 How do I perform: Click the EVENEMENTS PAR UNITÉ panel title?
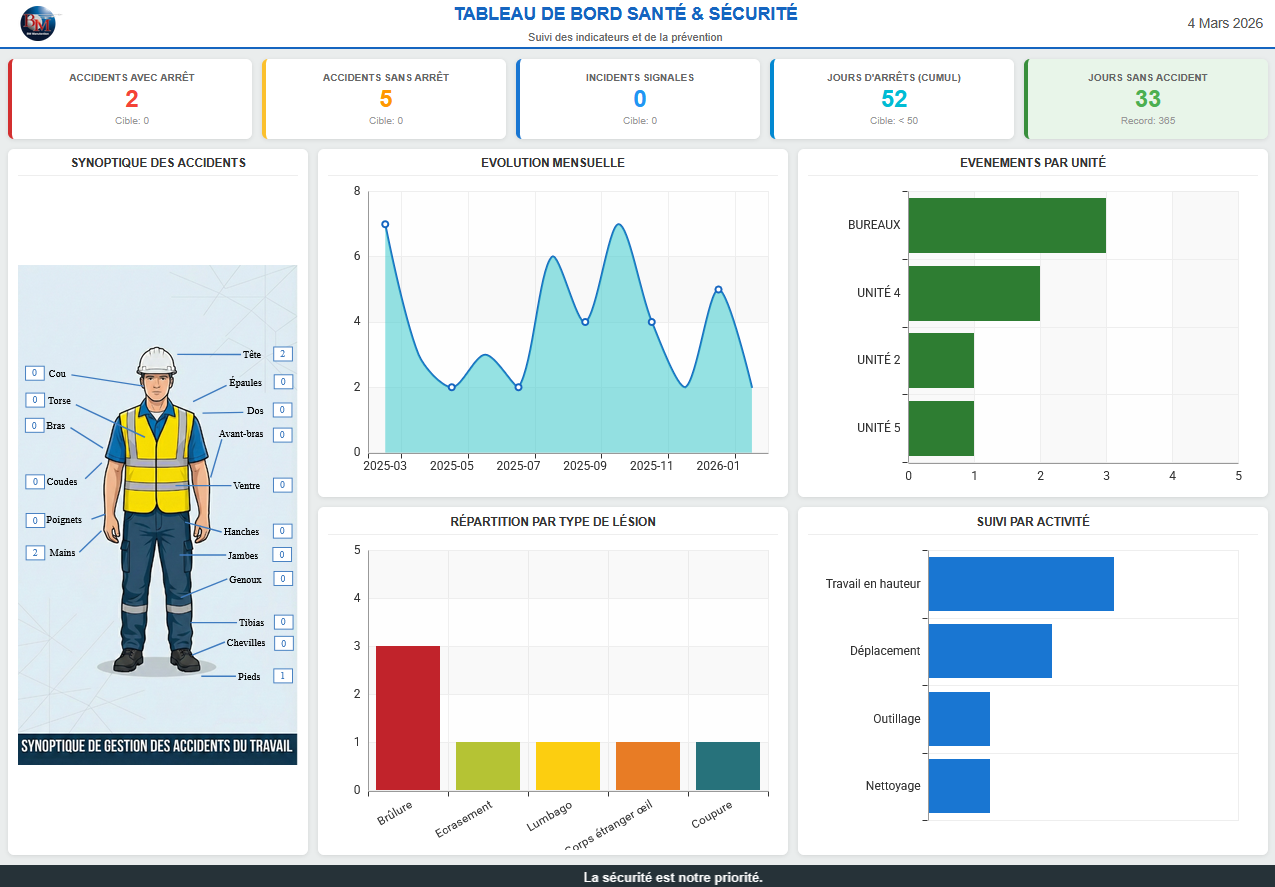pos(1033,163)
